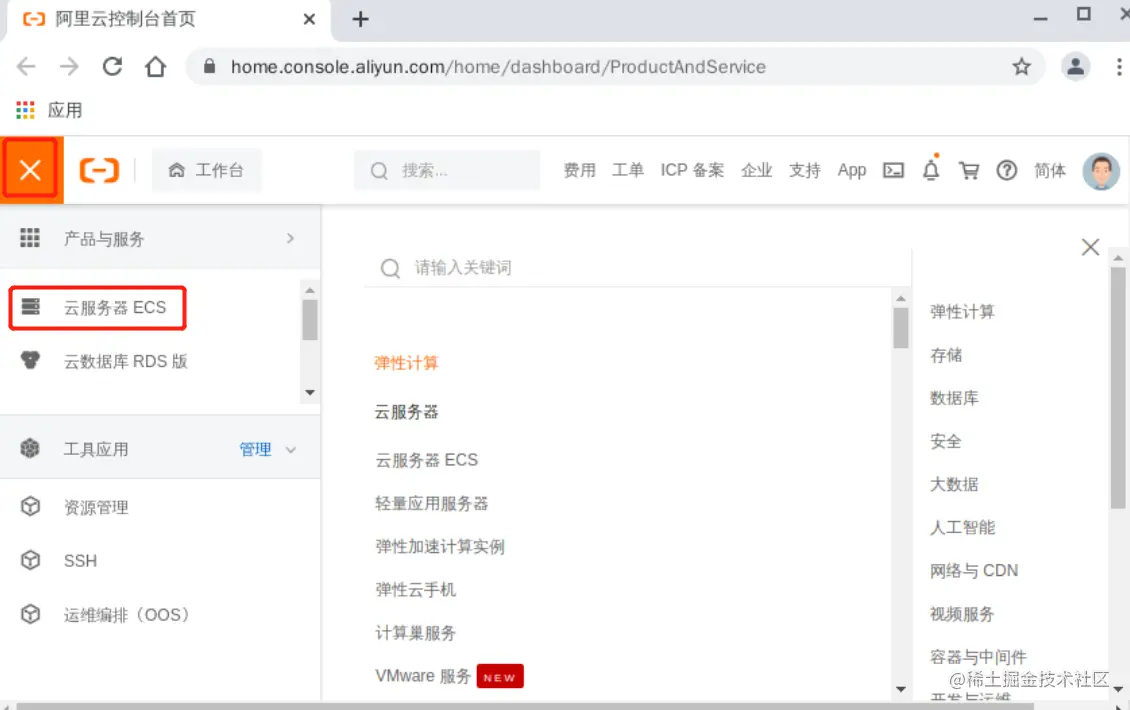The width and height of the screenshot is (1130, 710).
Task: Open the 企业 enterprise menu
Action: point(757,170)
